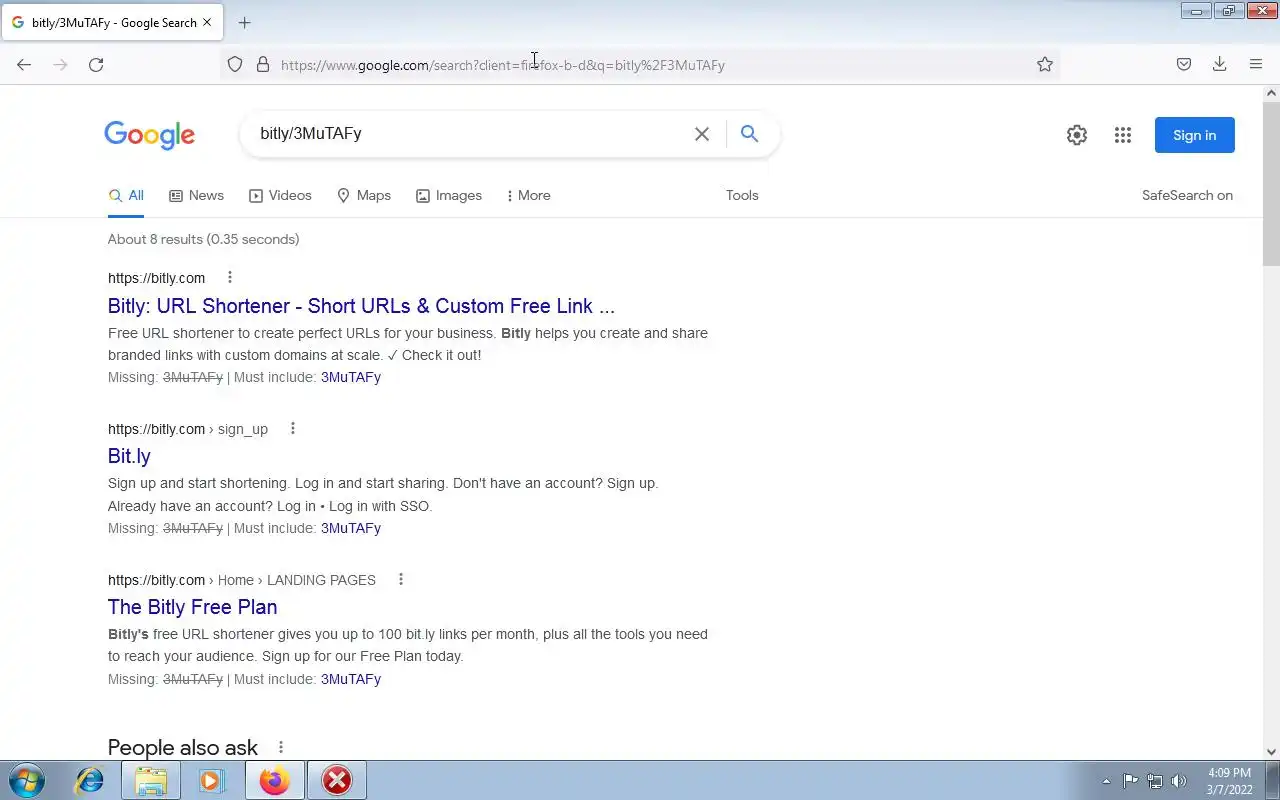Open Windows Media Player from taskbar

[x=212, y=780]
